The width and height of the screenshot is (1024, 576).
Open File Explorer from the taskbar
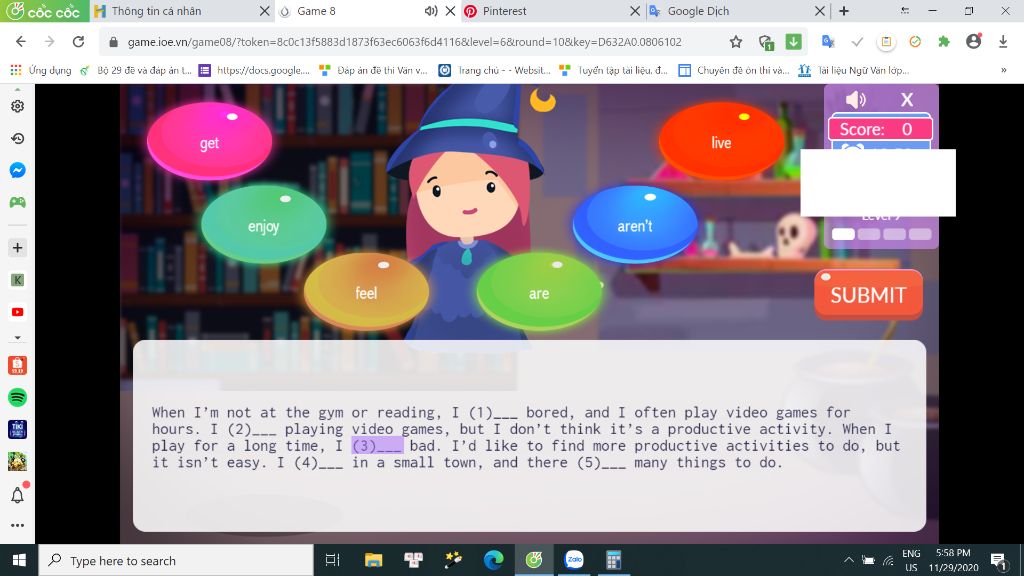click(374, 560)
